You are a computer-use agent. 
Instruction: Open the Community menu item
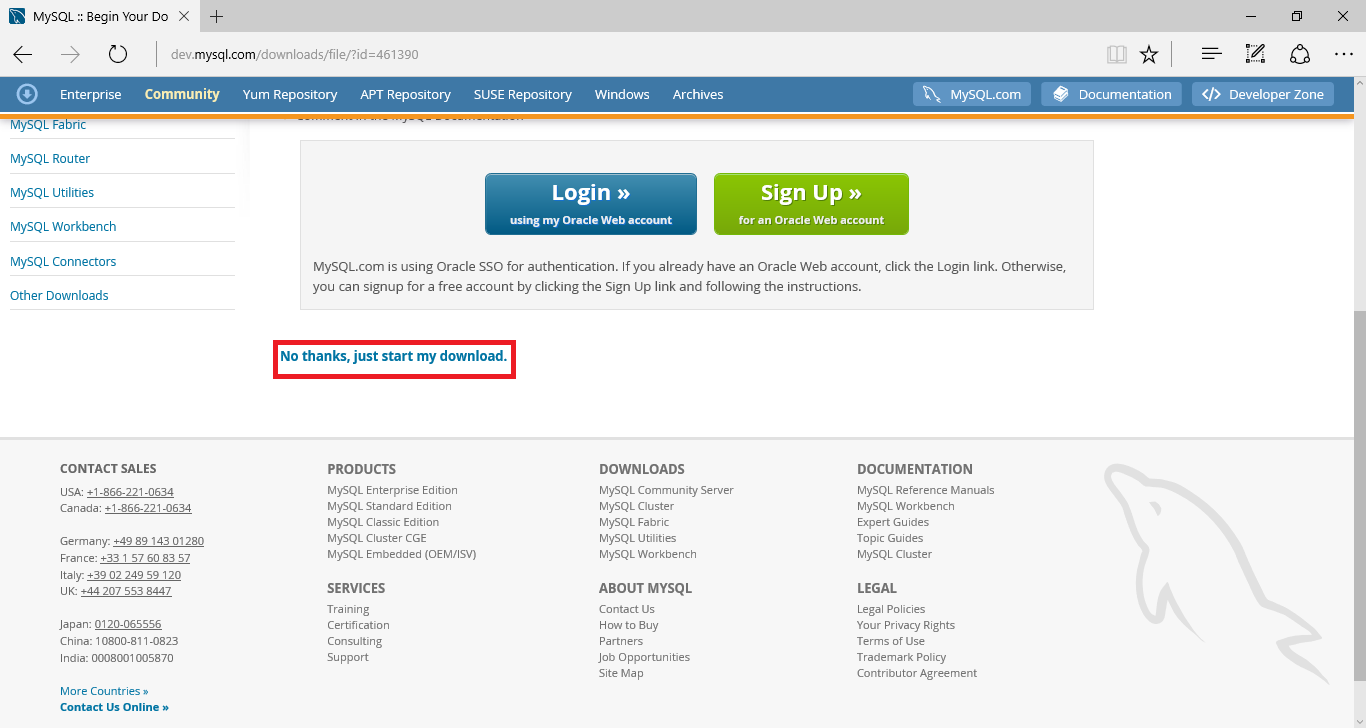(x=182, y=94)
